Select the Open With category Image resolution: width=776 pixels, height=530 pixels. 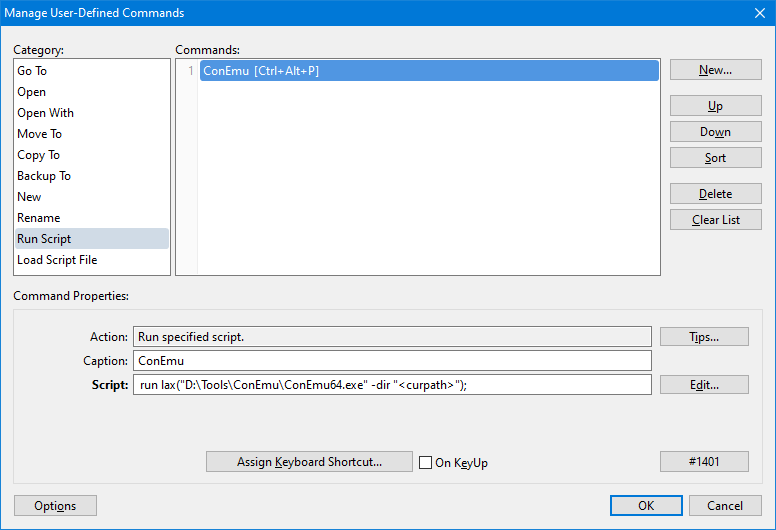[x=45, y=113]
